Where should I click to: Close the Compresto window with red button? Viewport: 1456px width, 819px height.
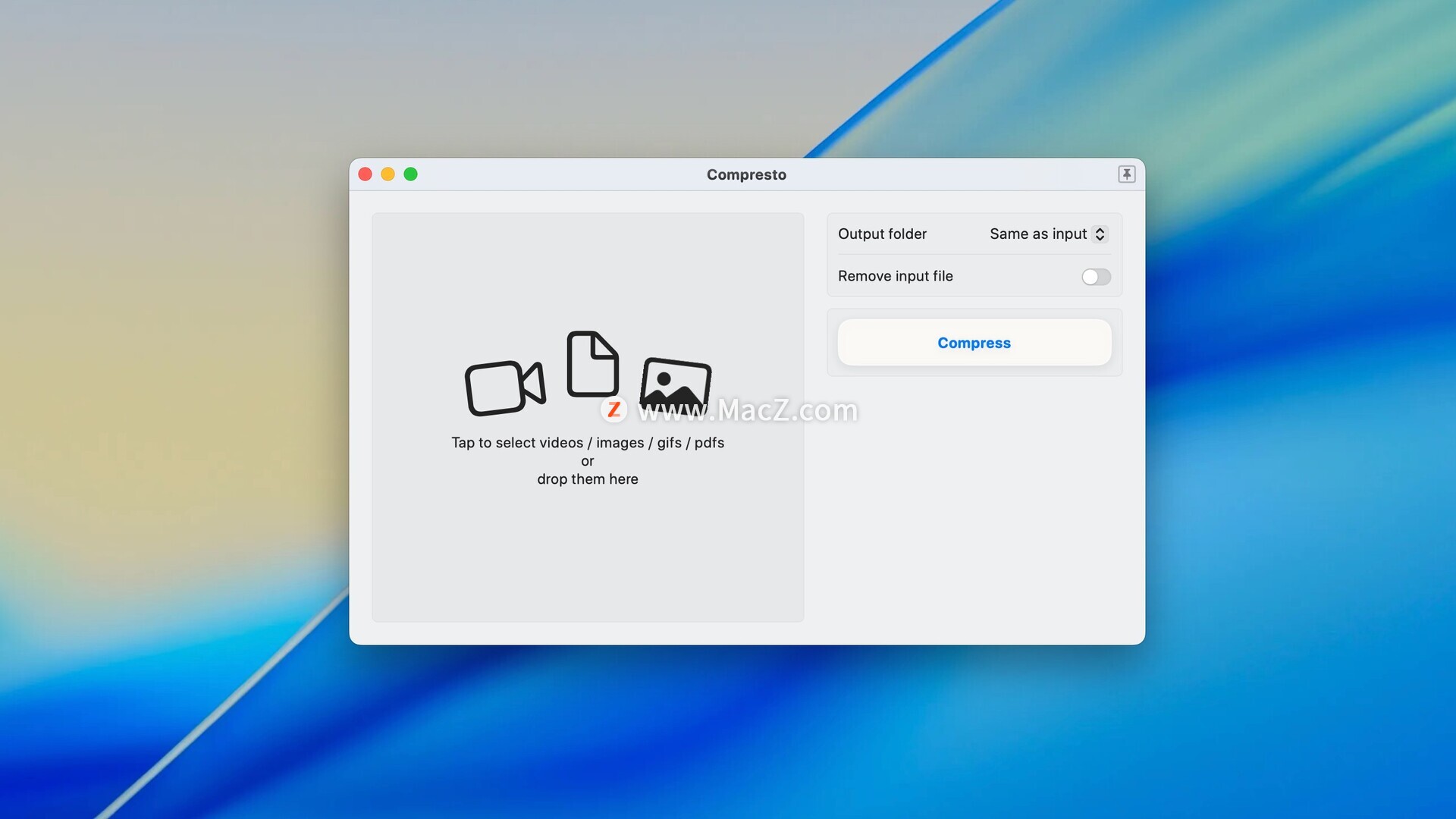click(x=365, y=174)
